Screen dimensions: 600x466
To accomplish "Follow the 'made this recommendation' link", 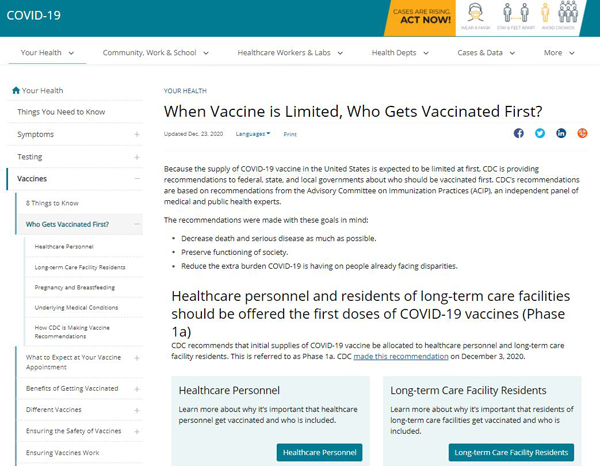I will point(401,356).
